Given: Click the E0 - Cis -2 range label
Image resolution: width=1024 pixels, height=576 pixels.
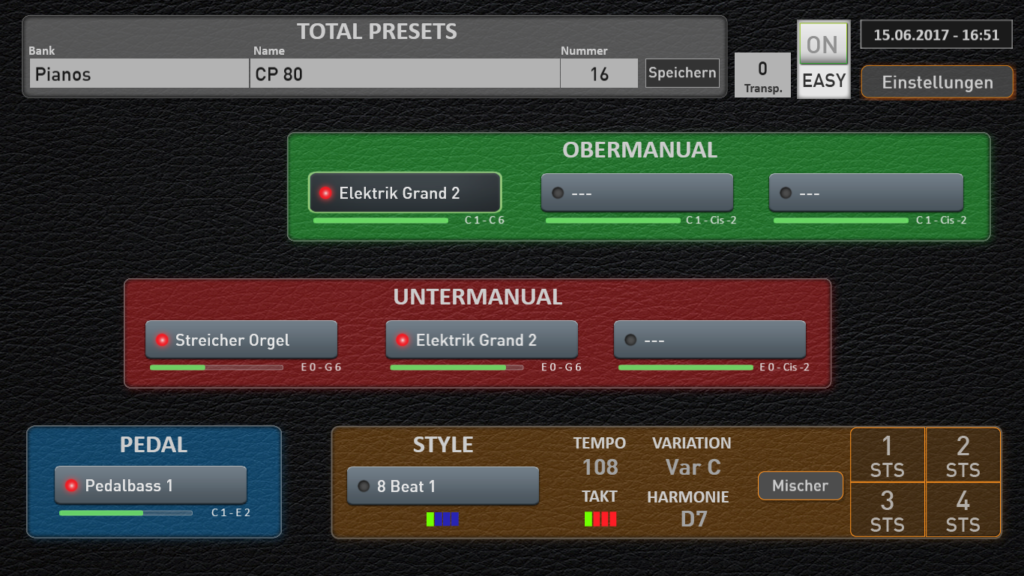Looking at the screenshot, I should 784,368.
